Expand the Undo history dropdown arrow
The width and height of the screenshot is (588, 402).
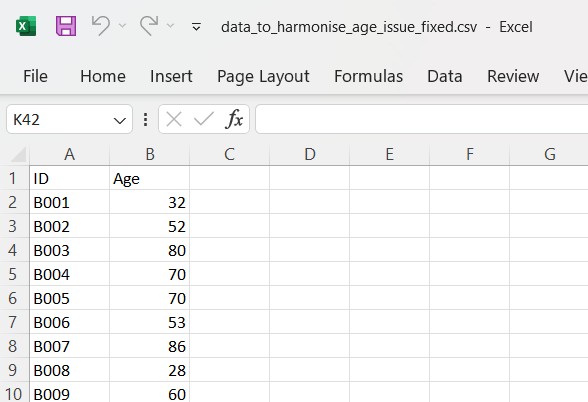point(122,26)
